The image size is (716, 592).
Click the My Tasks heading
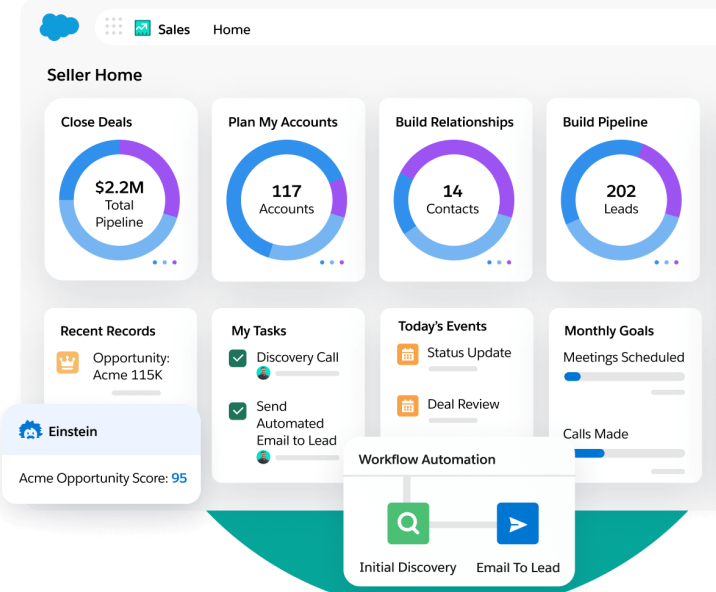(x=259, y=331)
